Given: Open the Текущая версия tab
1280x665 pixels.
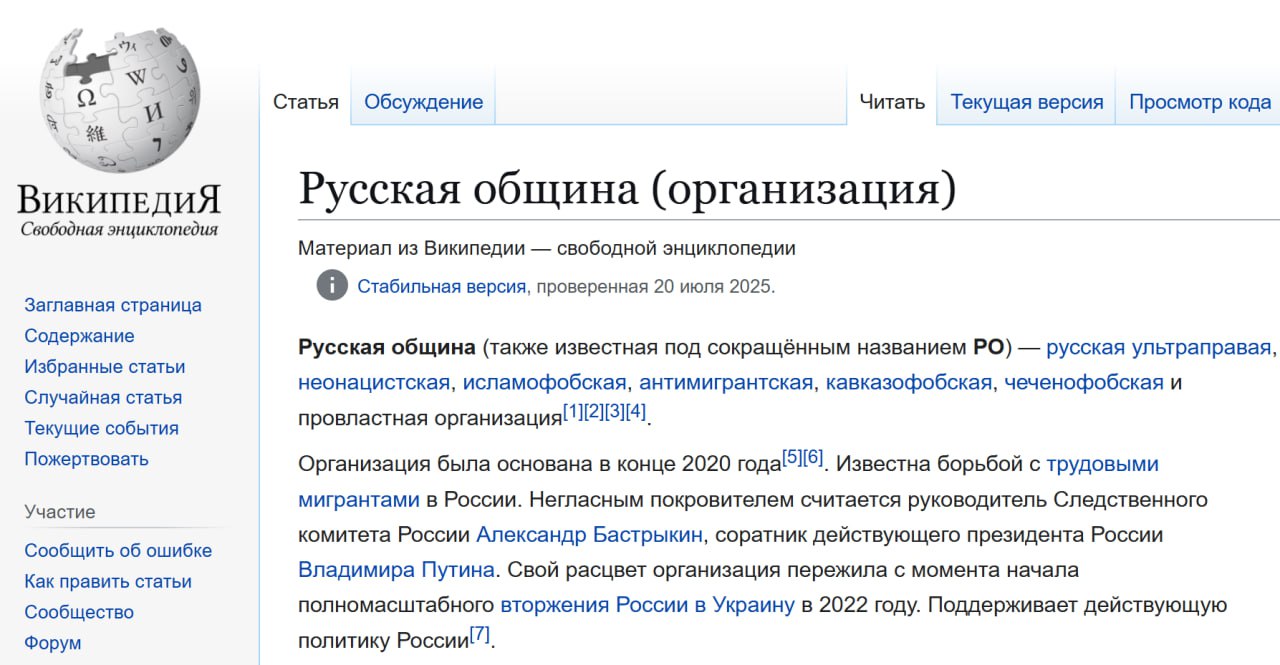Looking at the screenshot, I should (x=1027, y=102).
